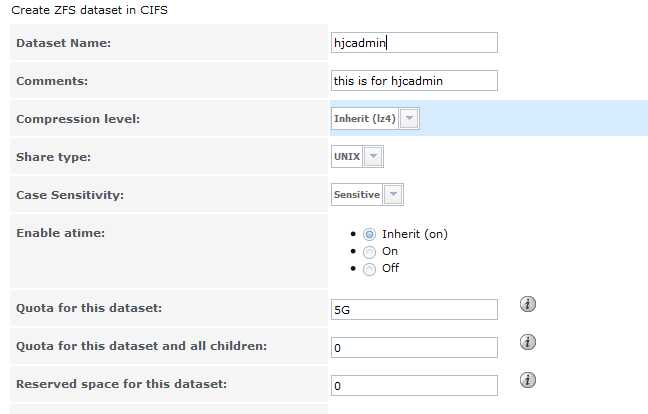Click the Dataset Name text field
Screen dimensions: 648x414
pos(414,43)
